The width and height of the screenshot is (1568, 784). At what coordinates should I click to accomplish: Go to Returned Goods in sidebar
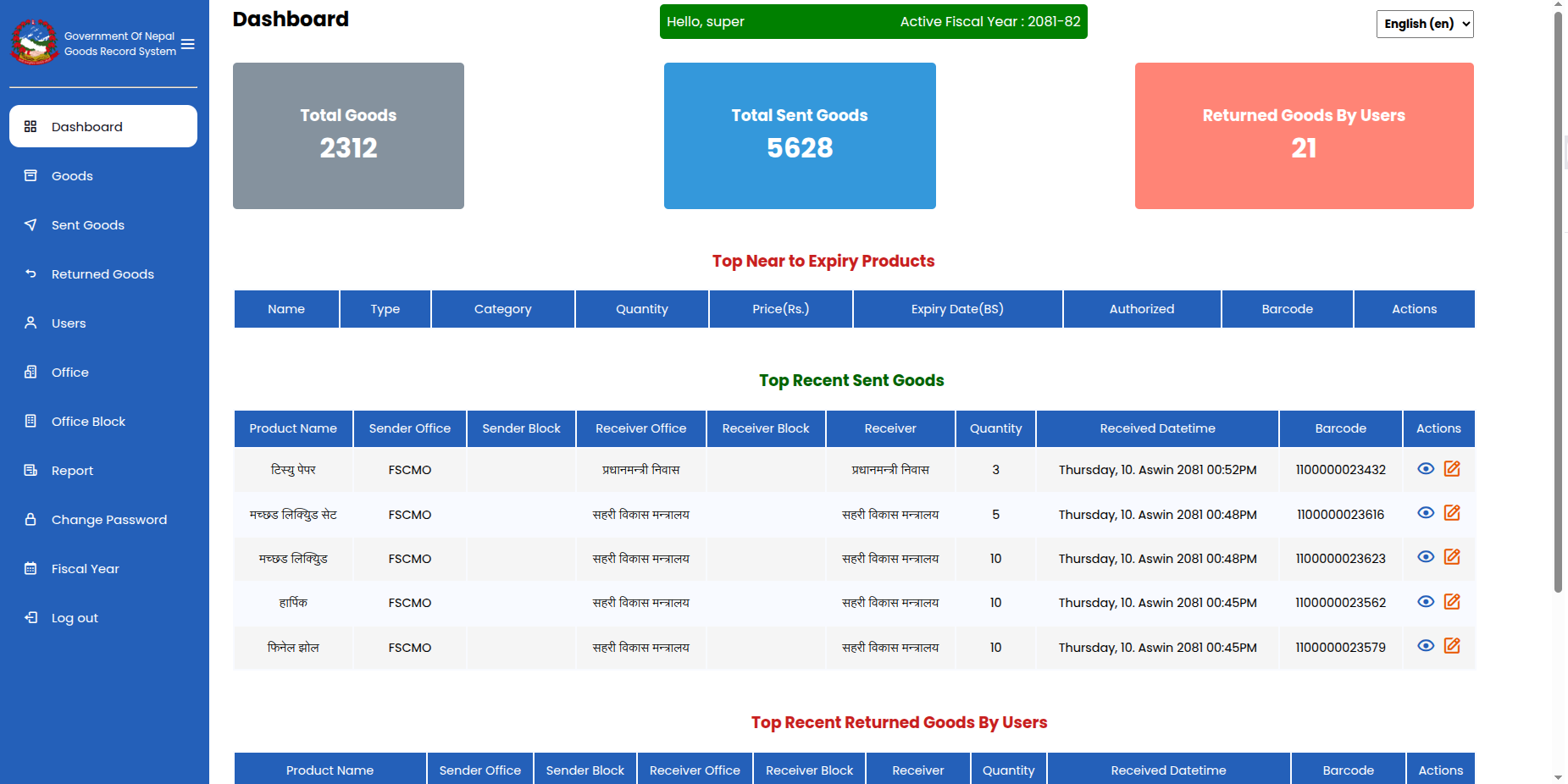point(103,274)
